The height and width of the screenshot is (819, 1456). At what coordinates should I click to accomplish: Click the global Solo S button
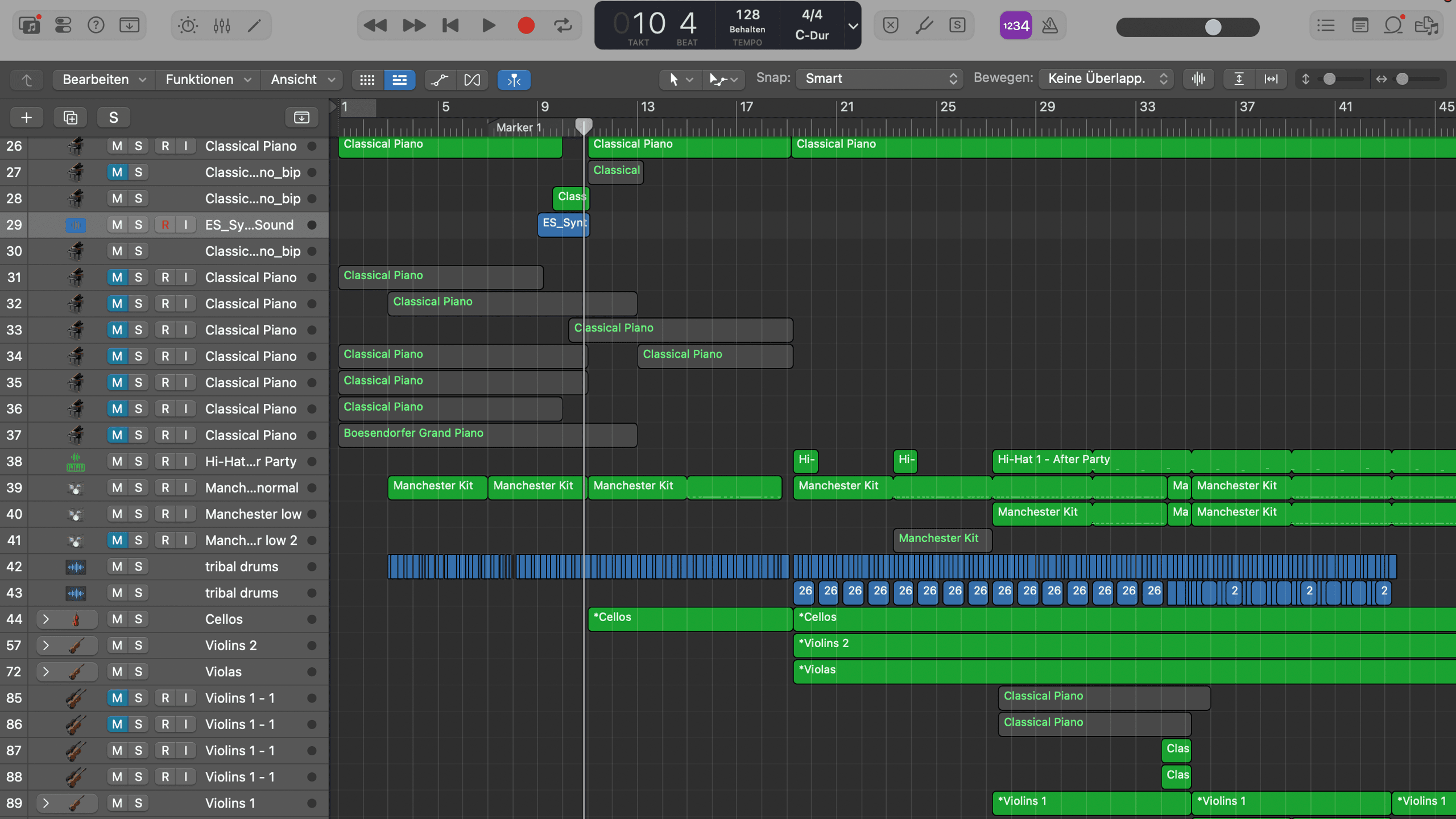(x=114, y=118)
